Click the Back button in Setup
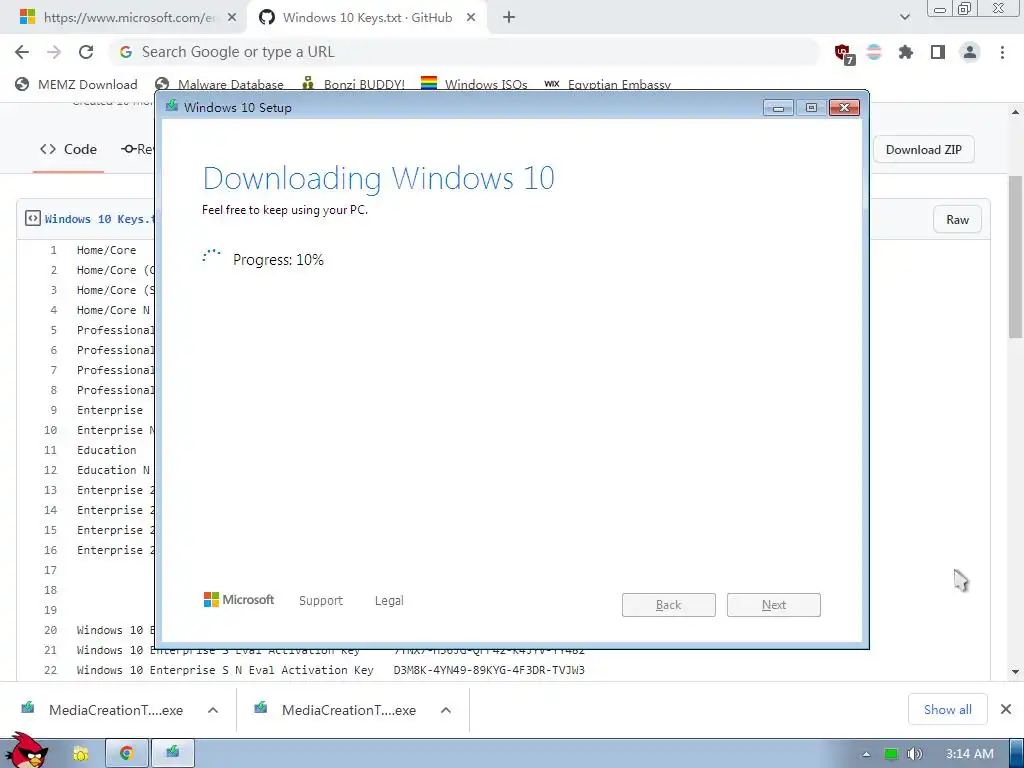The image size is (1024, 768). (669, 605)
